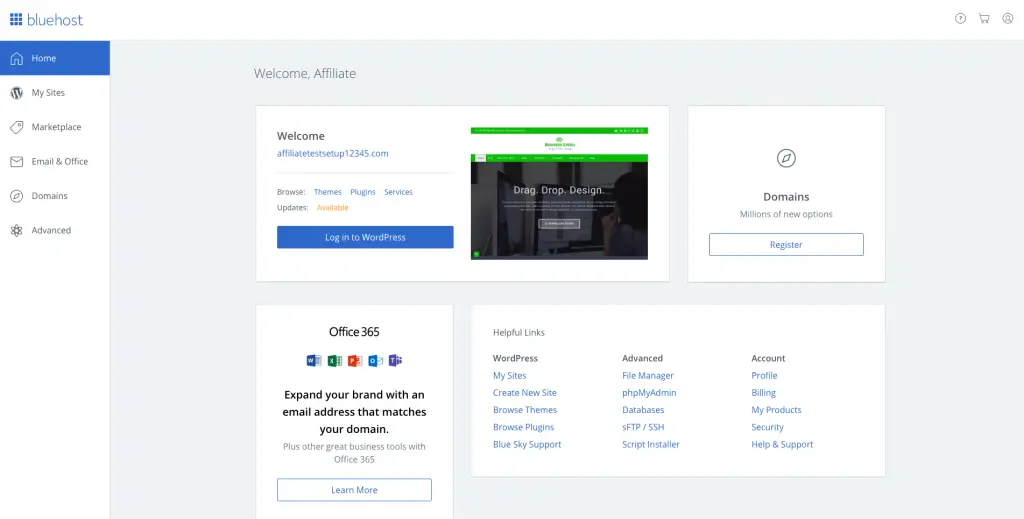Viewport: 1024px width, 519px height.
Task: Click the Teams icon under Office 365
Action: coord(396,360)
